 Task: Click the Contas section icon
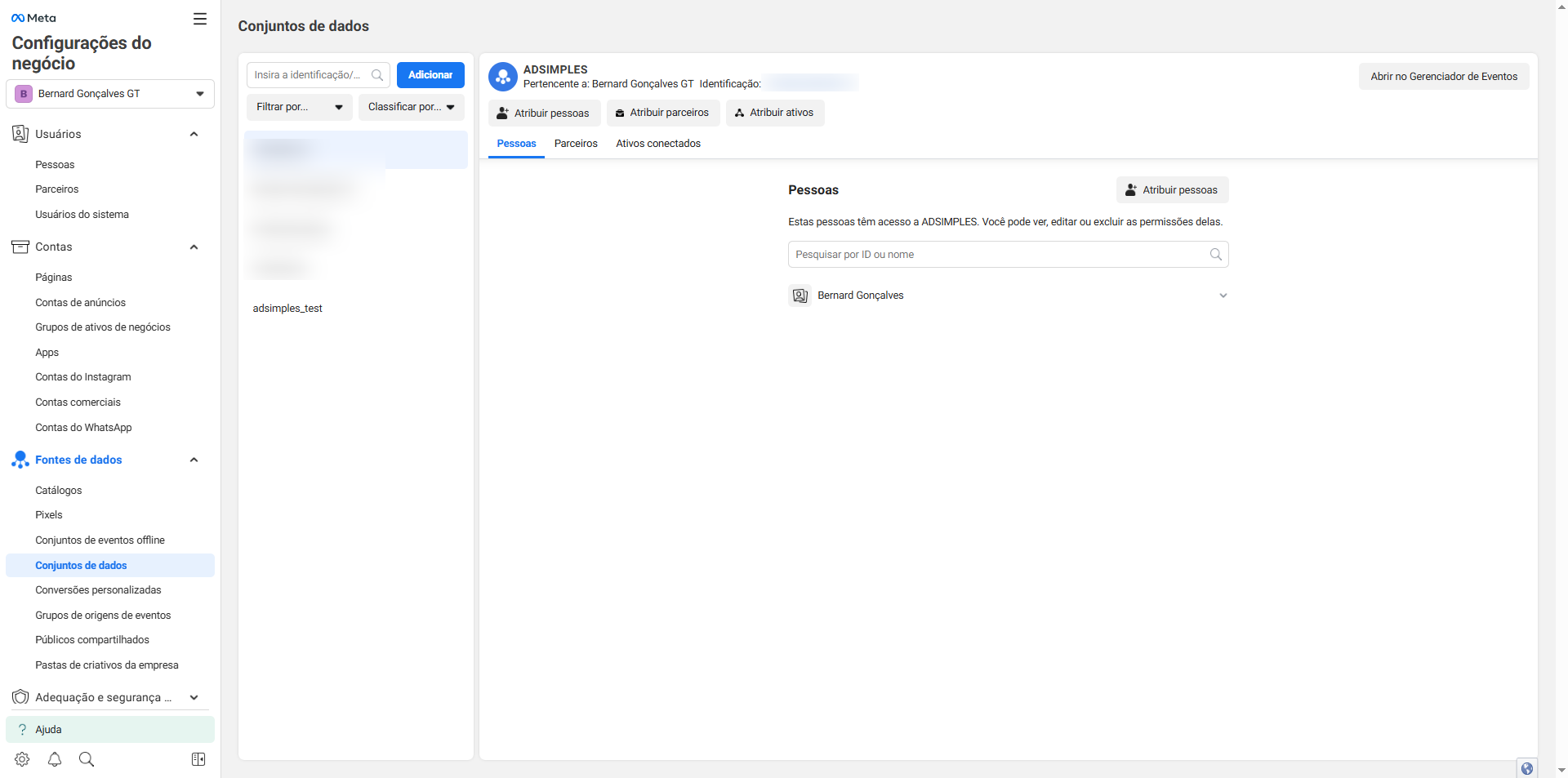(20, 247)
